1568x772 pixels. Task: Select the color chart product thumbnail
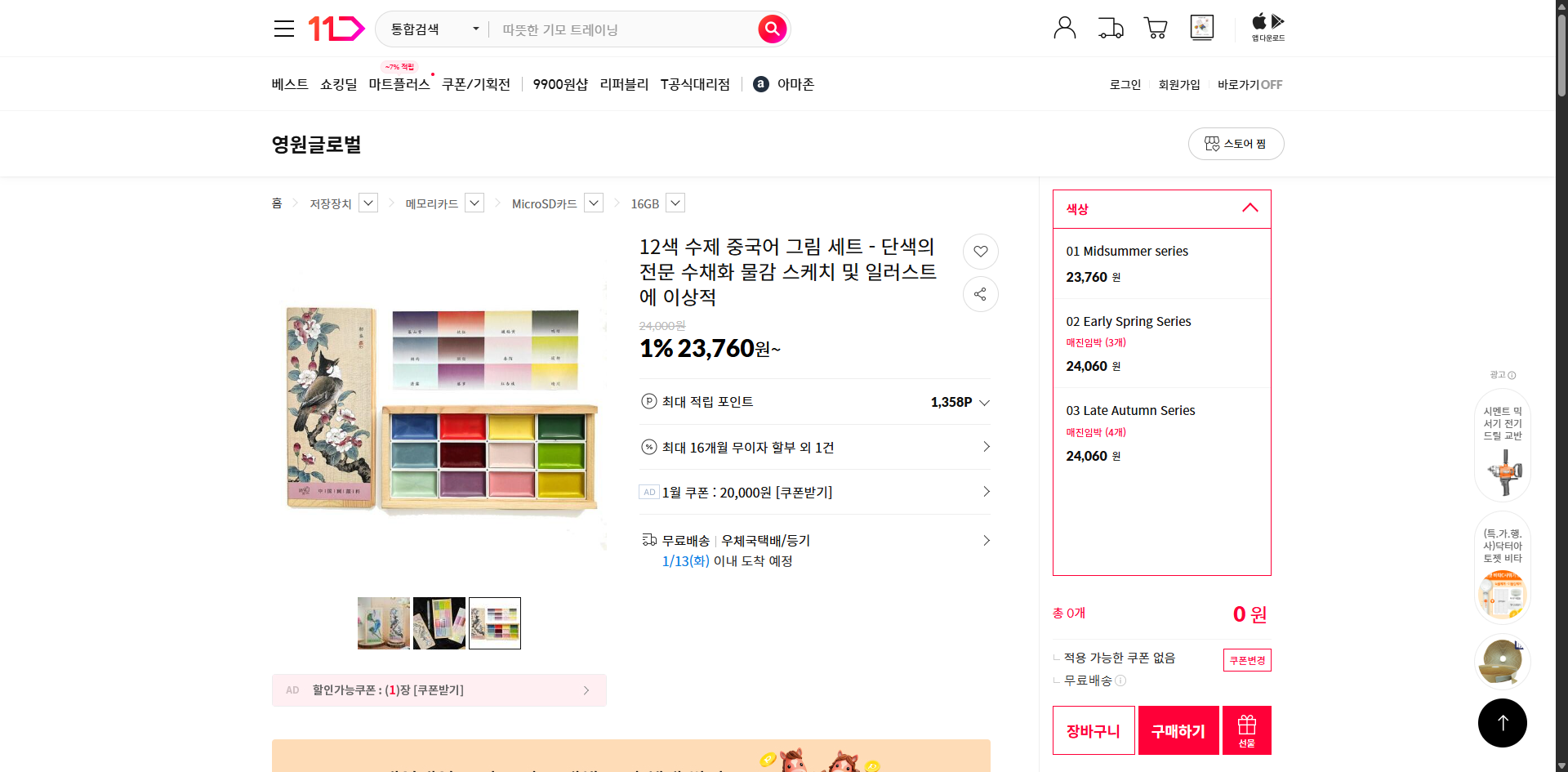(x=494, y=623)
